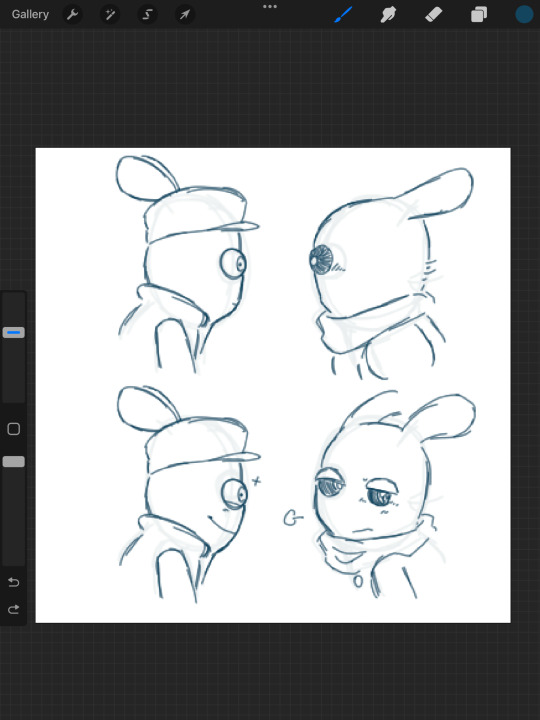This screenshot has height=720, width=540.
Task: Click the top-right bunny sketch on canvas
Action: tap(390, 273)
